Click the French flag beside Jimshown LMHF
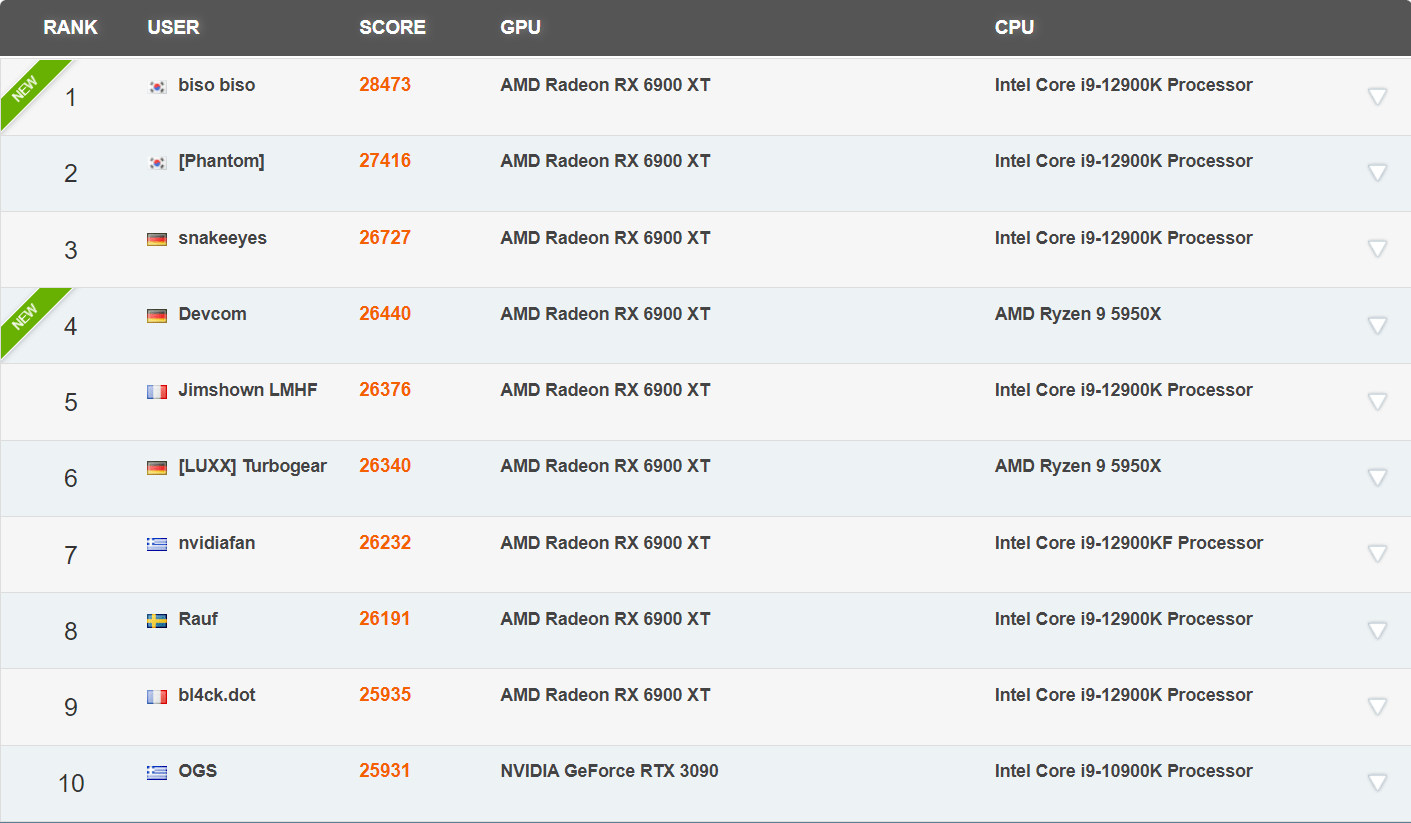The height and width of the screenshot is (823, 1411). pyautogui.click(x=157, y=391)
